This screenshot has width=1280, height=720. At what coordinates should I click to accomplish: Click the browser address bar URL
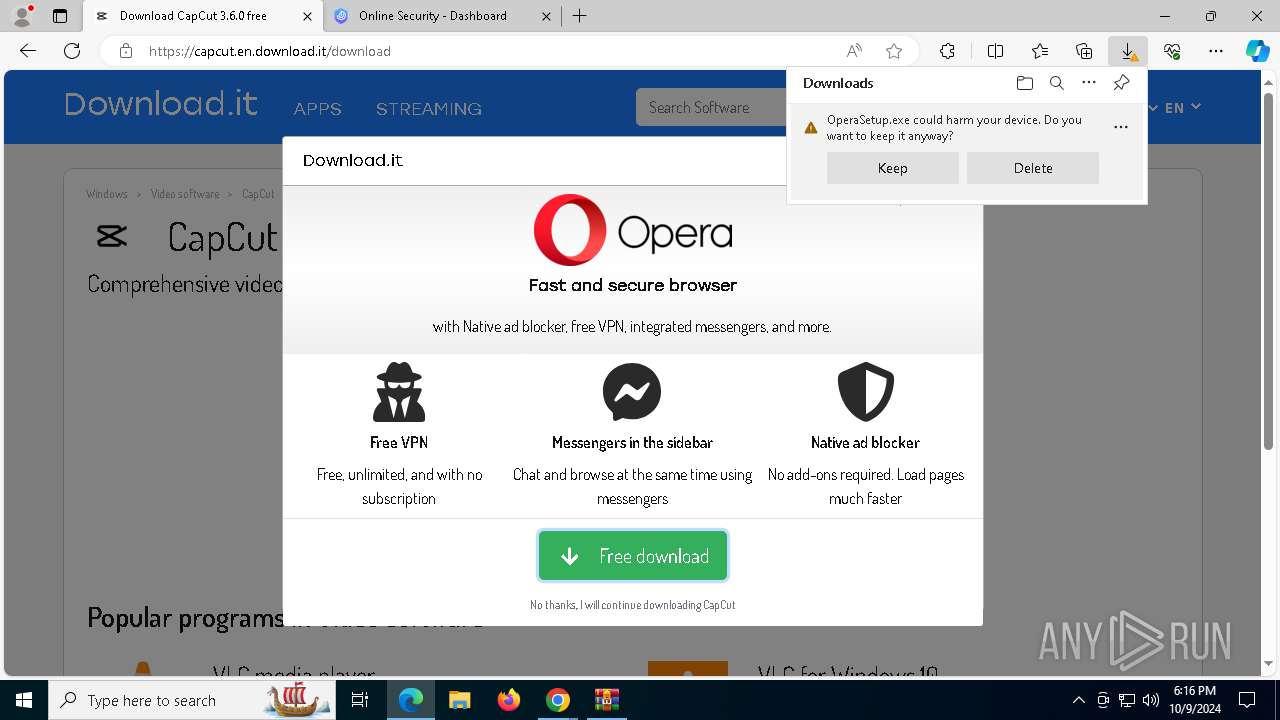point(270,51)
